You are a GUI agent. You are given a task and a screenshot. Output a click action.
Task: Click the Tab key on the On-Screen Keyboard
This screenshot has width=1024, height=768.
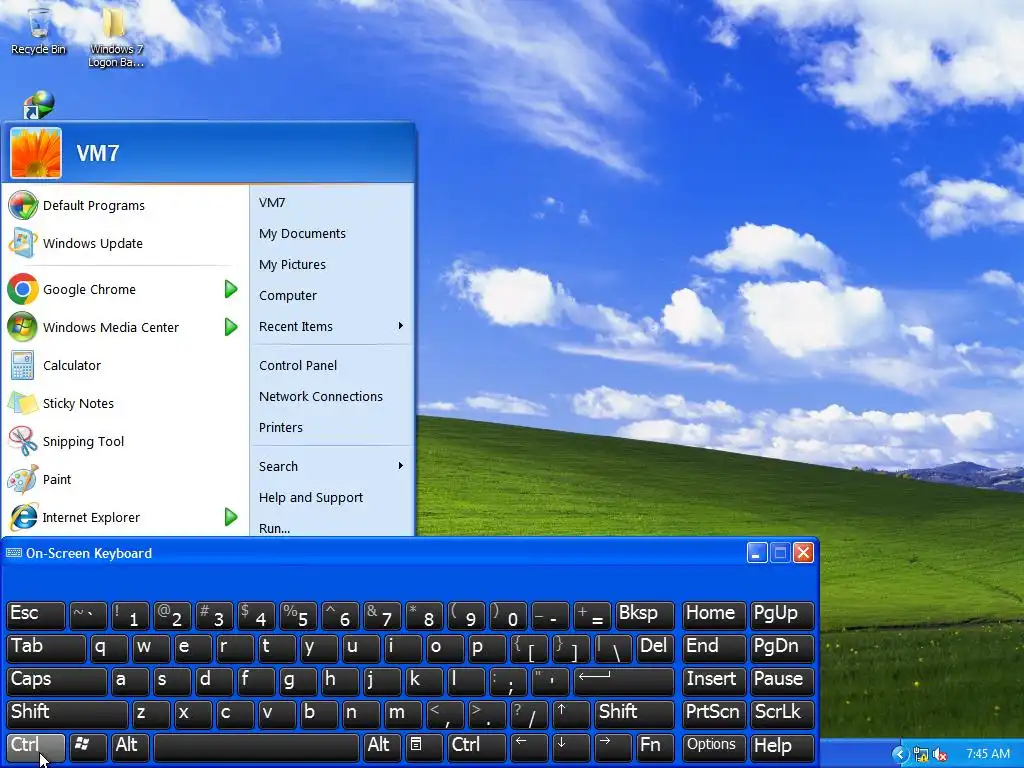46,647
